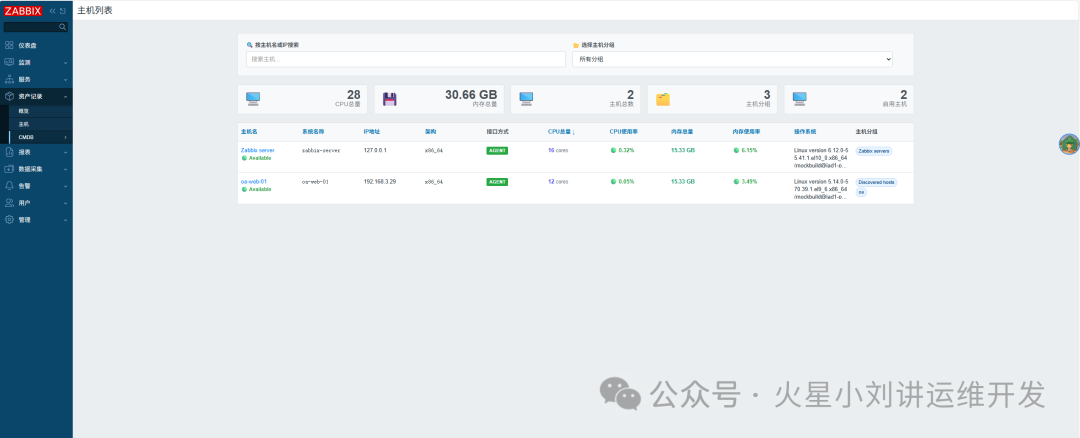Sort by CPU总量 column header
This screenshot has height=438, width=1080.
[x=561, y=132]
